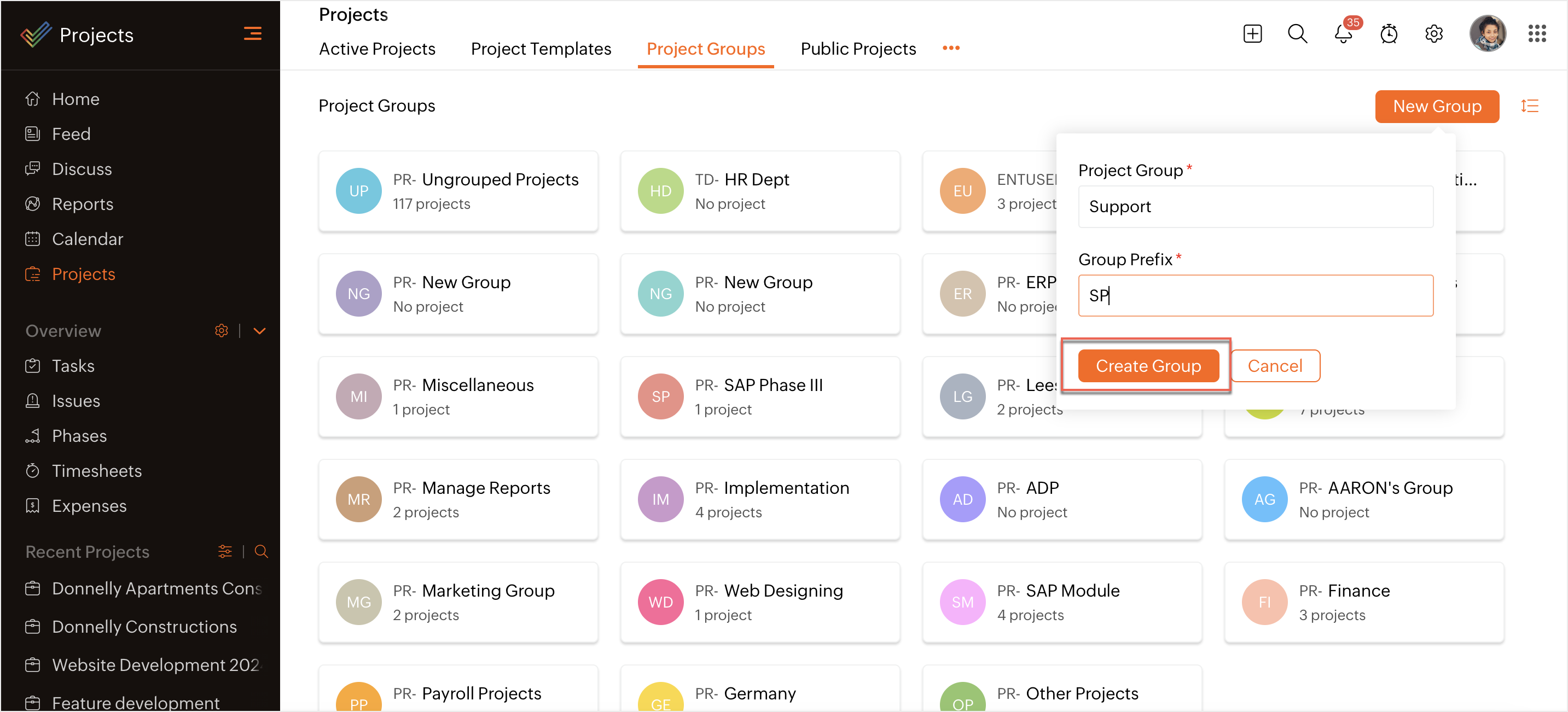Collapse the Overview section chevron
The image size is (1568, 712).
(x=259, y=330)
